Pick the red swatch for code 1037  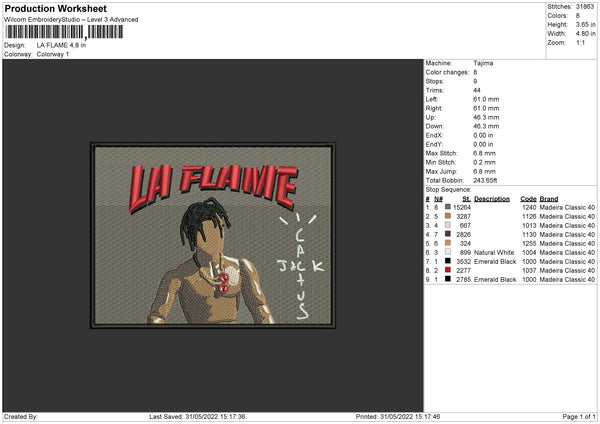[x=448, y=270]
